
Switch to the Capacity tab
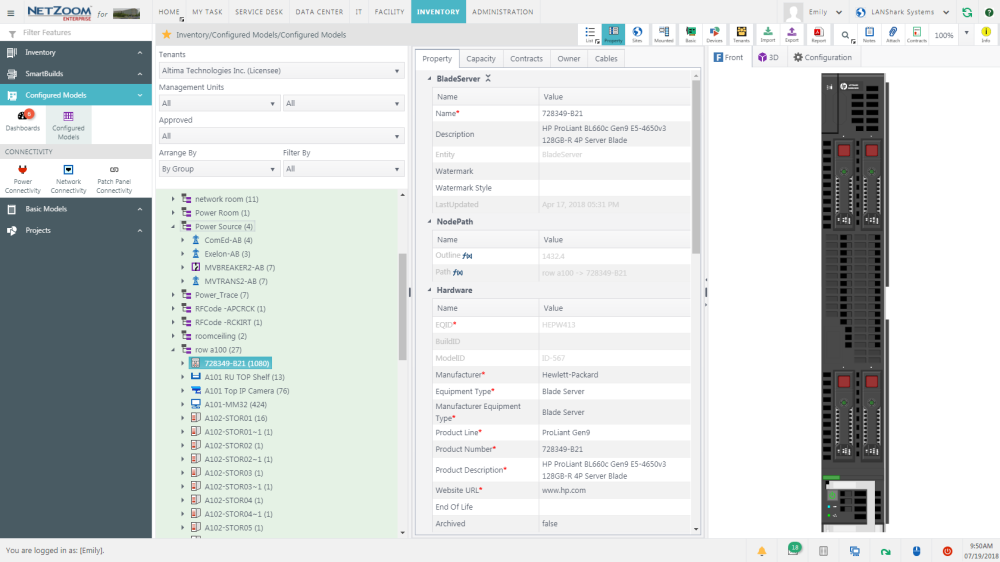[x=481, y=59]
